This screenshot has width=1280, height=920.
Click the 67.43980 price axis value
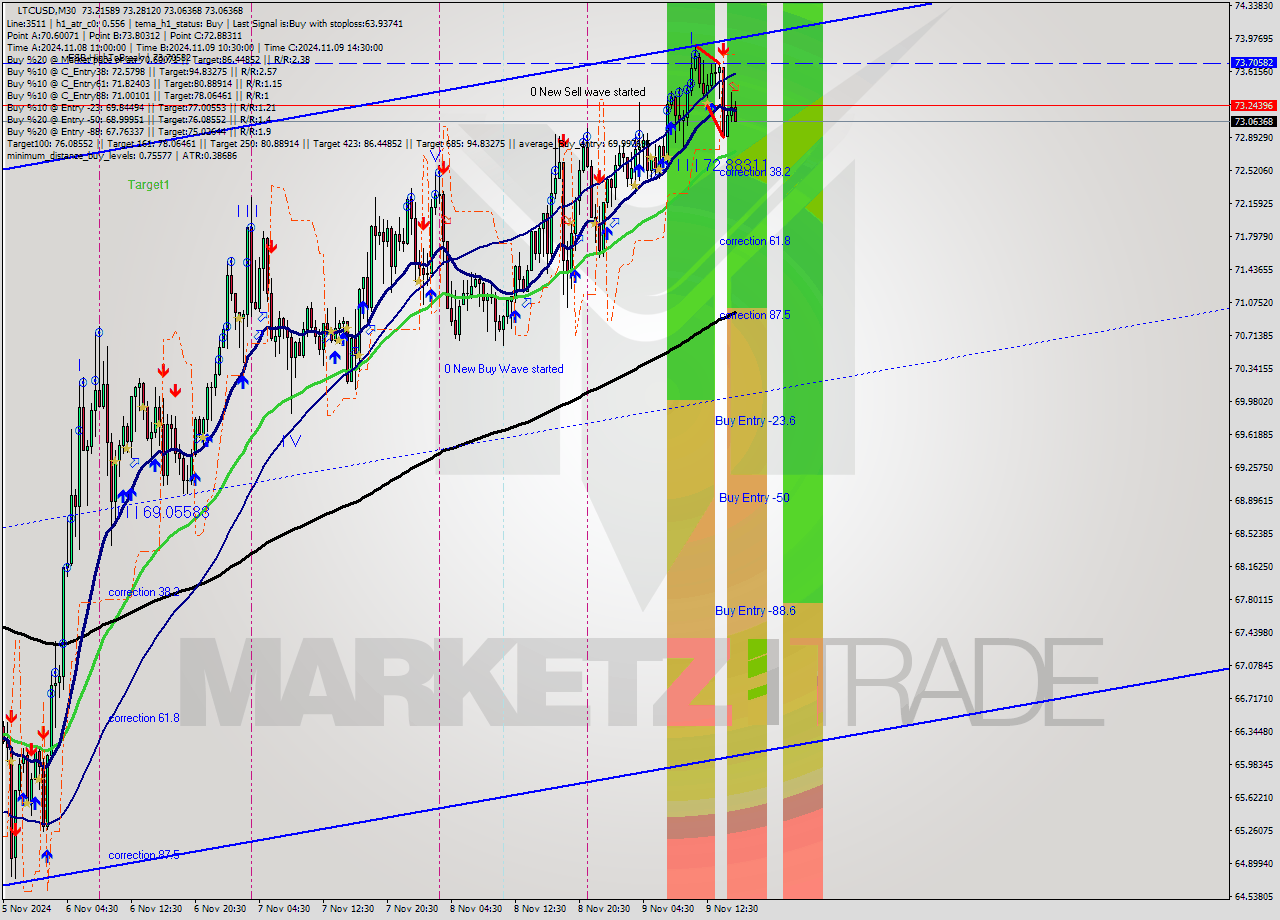tap(1253, 633)
